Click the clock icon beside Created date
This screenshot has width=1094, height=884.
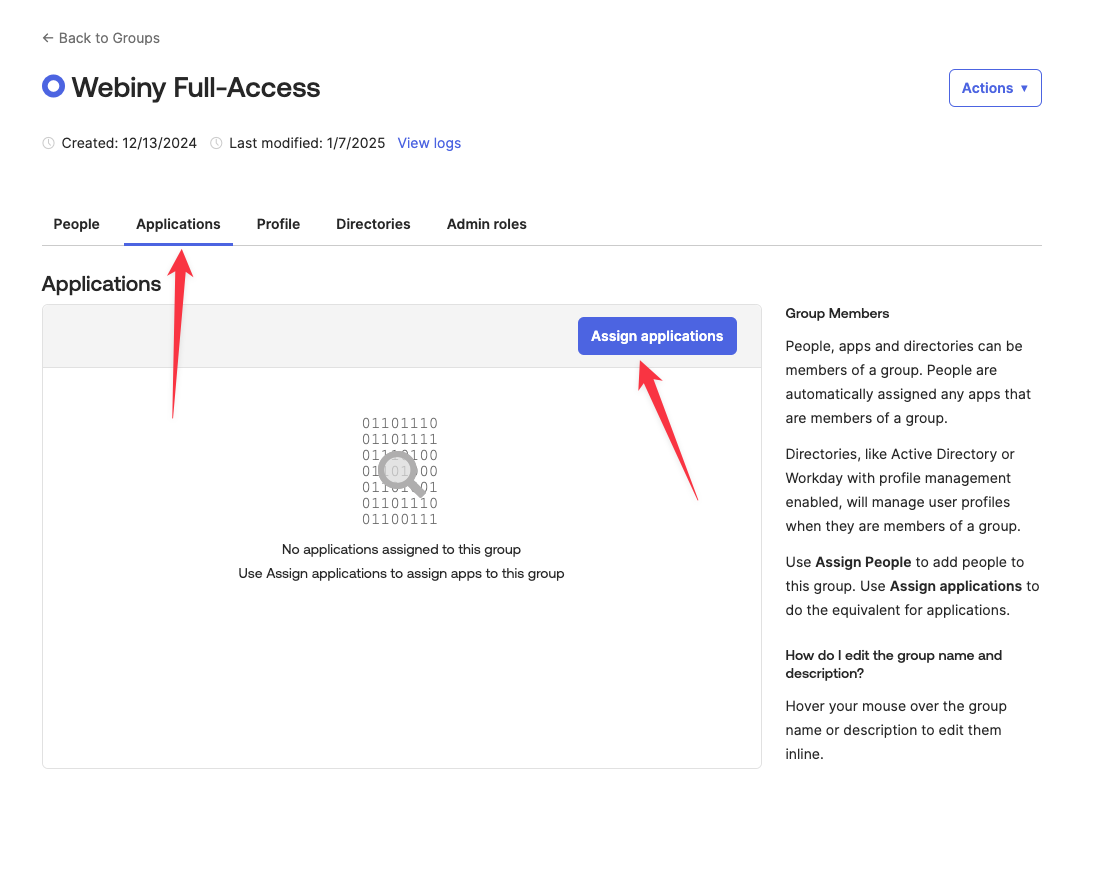(48, 144)
